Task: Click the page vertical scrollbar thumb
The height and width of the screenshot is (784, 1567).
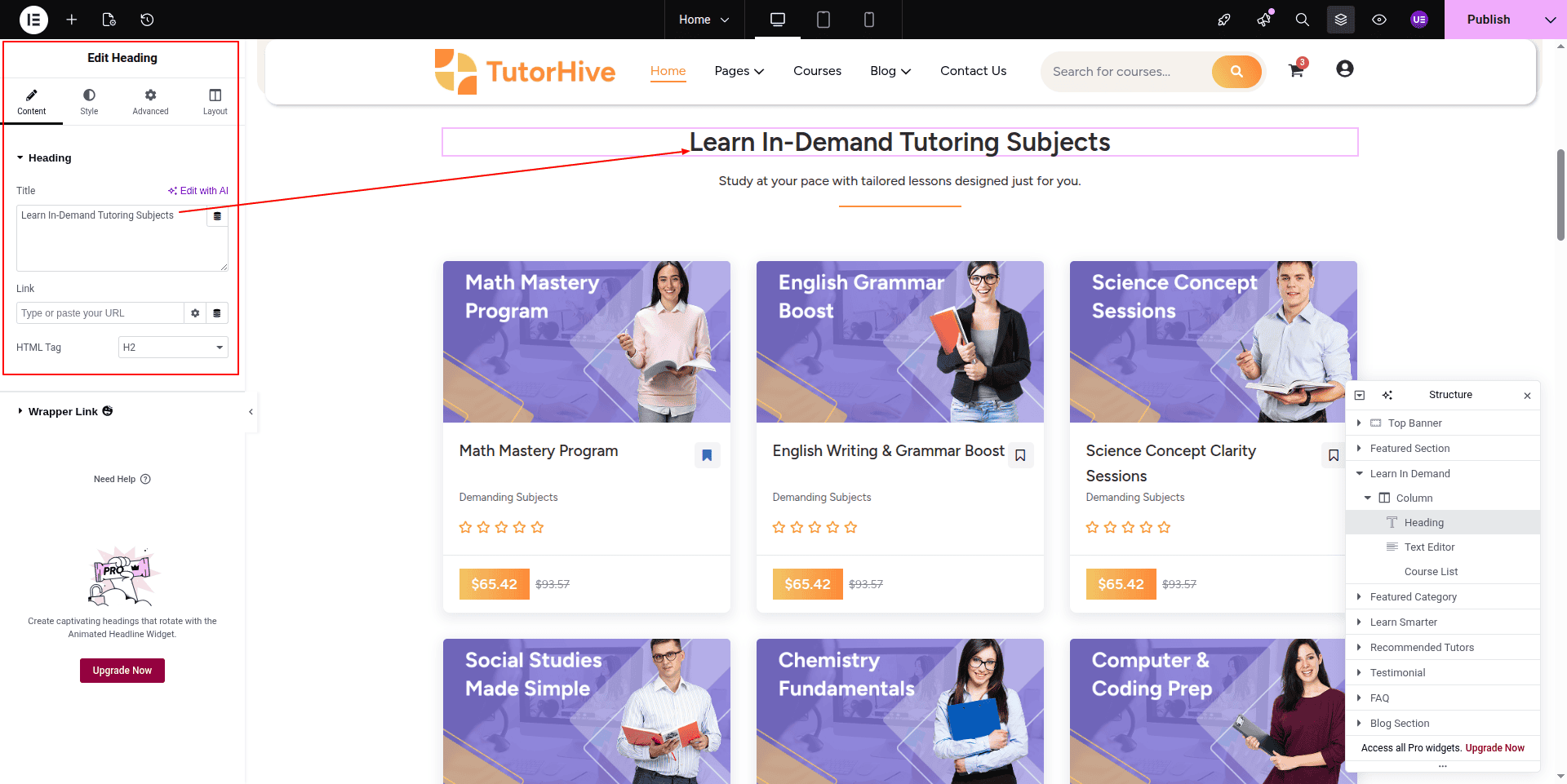Action: 1560,194
